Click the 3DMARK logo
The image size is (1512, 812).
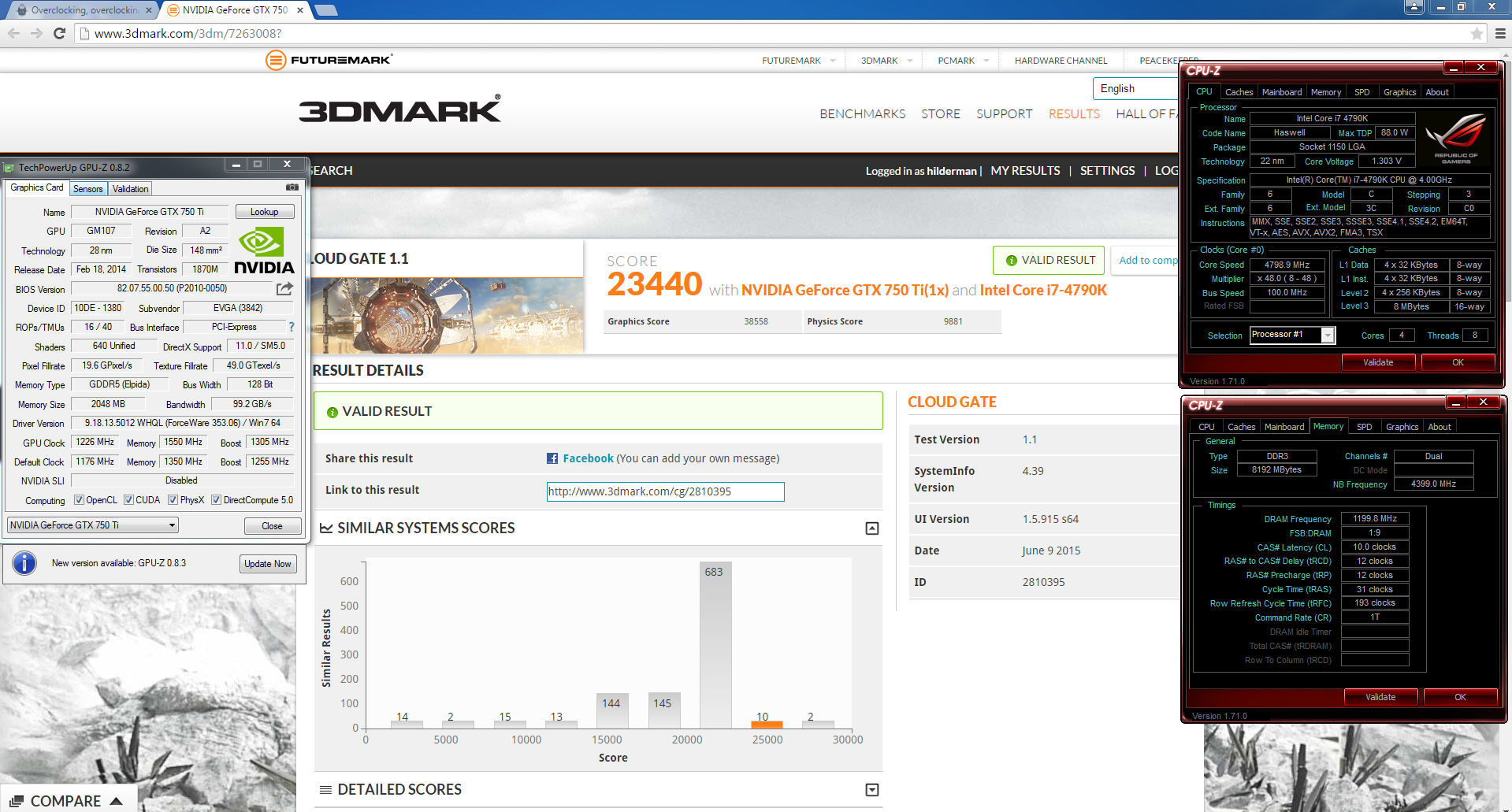click(x=399, y=109)
